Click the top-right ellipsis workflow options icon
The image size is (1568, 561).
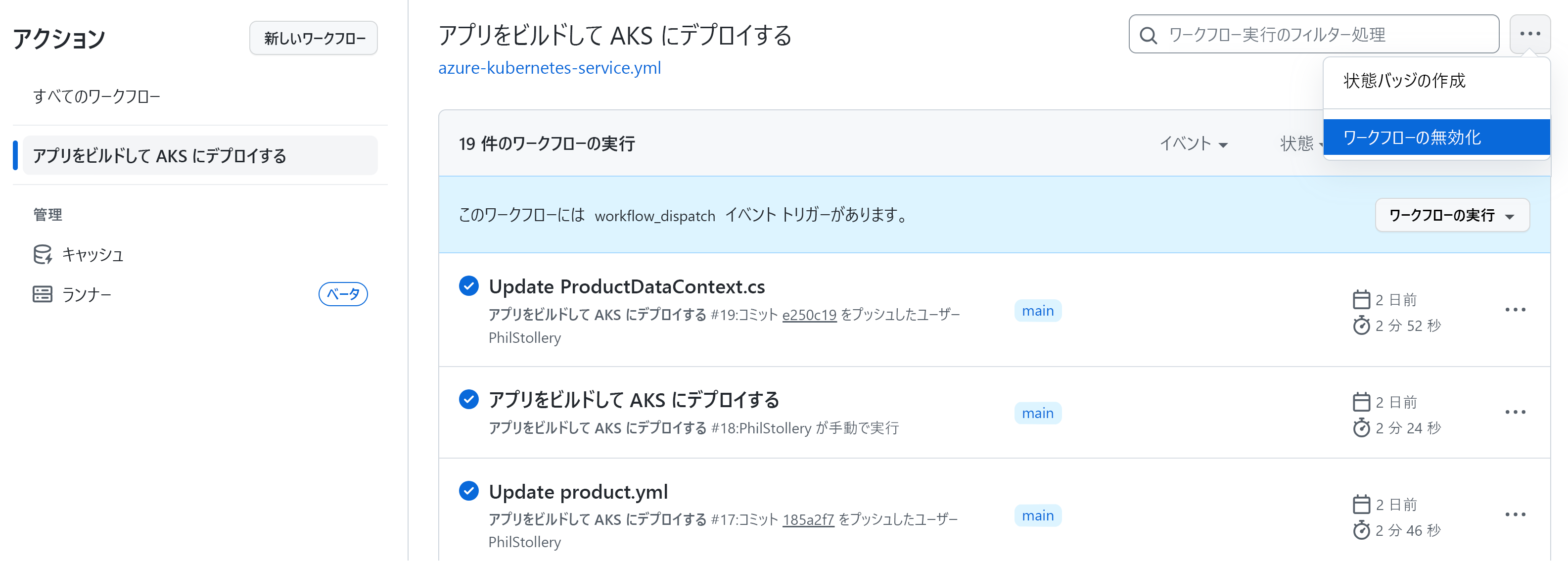1531,34
